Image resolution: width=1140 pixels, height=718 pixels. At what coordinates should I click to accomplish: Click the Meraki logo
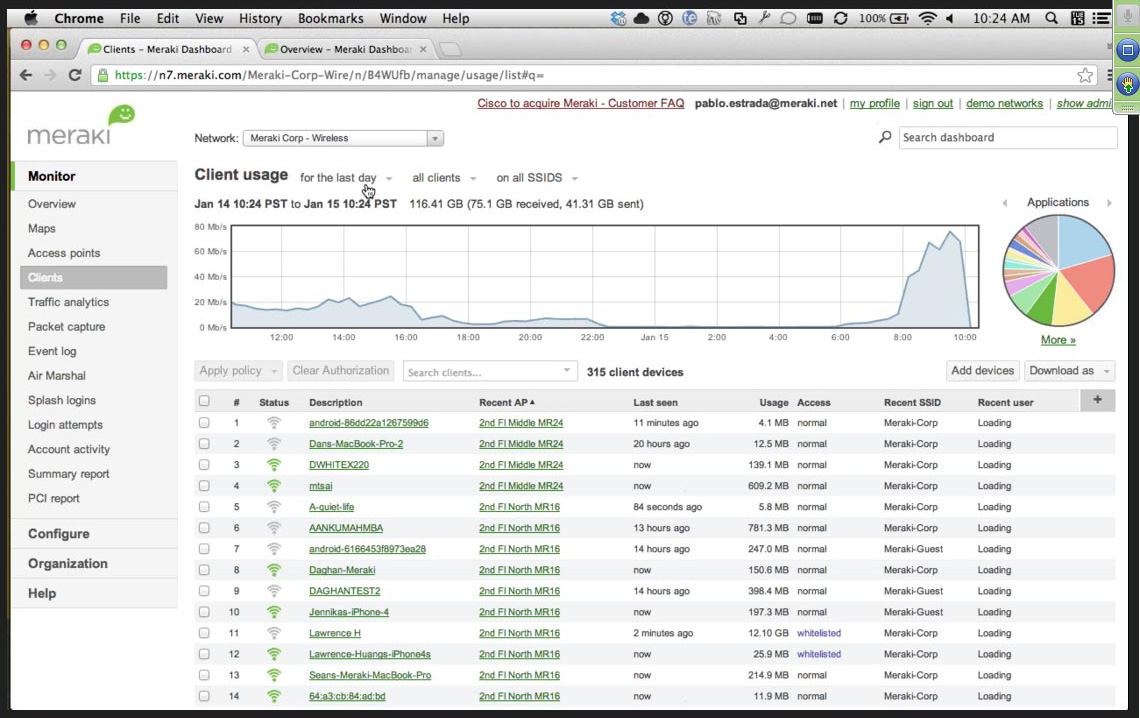pos(81,125)
